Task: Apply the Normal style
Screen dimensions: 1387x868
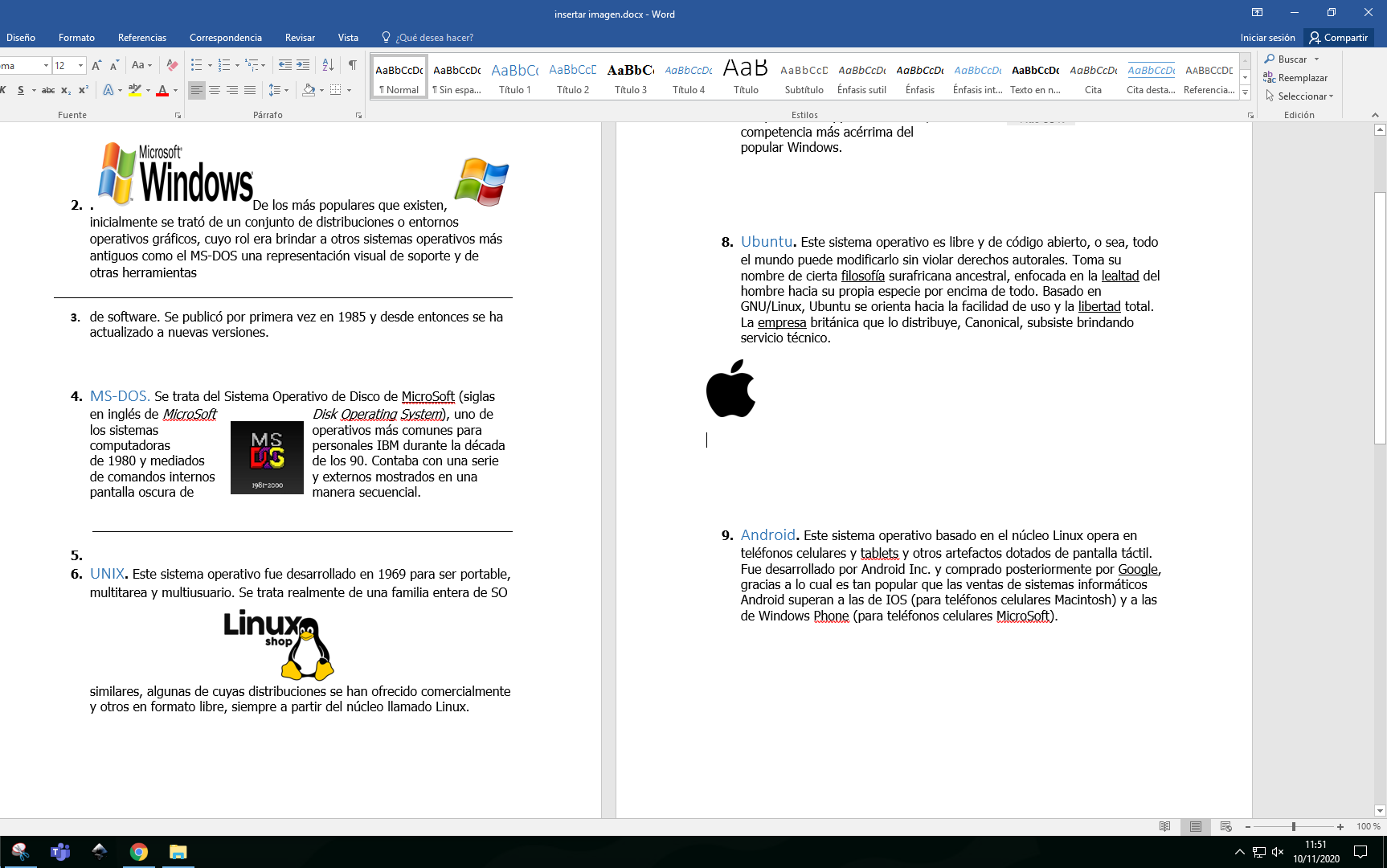Action: coord(399,77)
